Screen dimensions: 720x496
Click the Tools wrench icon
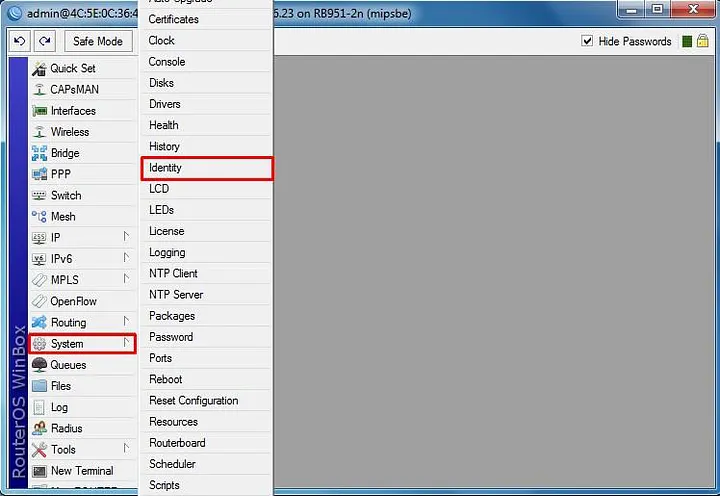pos(39,450)
